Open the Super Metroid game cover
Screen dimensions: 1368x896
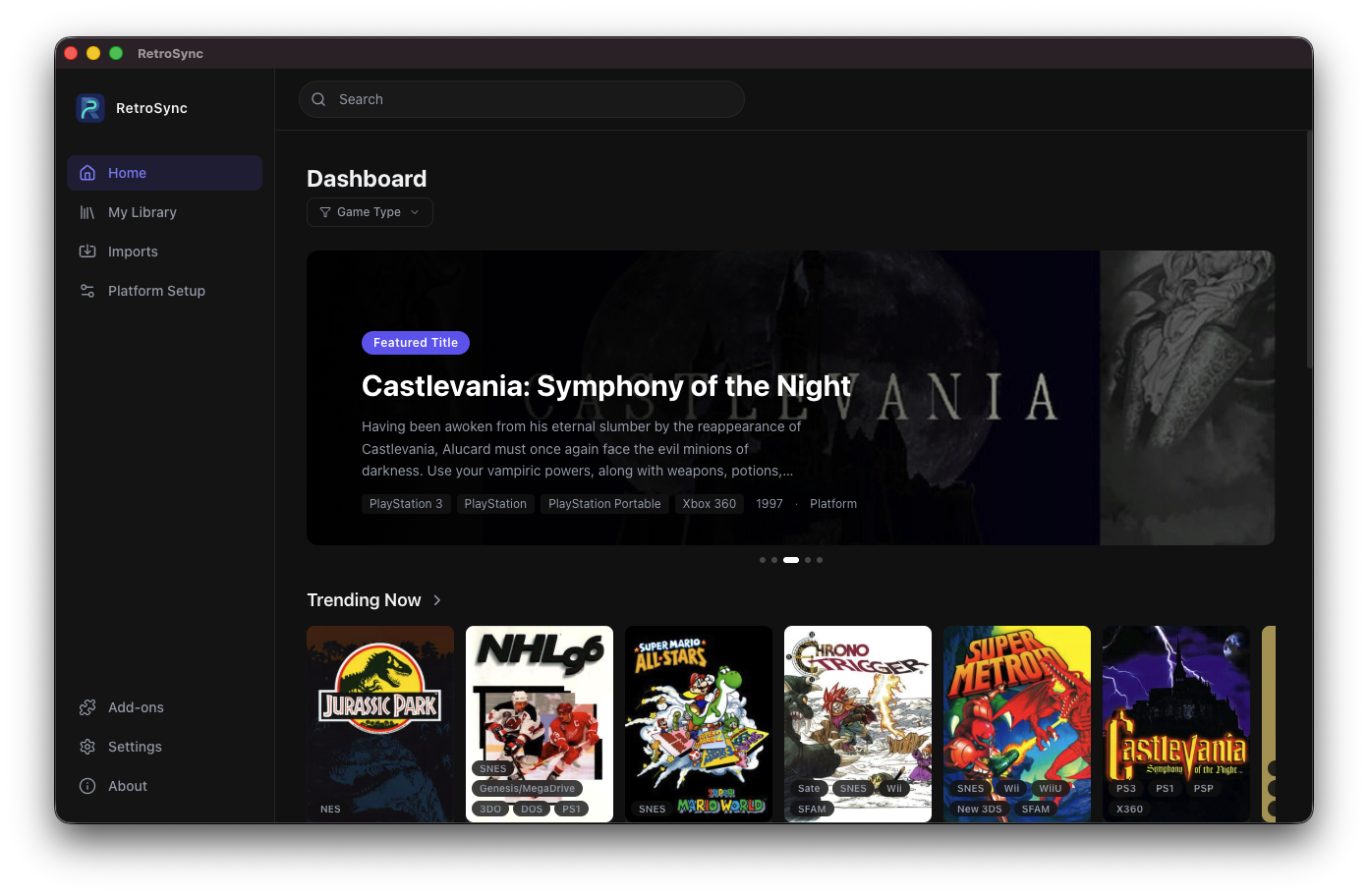pos(1017,724)
